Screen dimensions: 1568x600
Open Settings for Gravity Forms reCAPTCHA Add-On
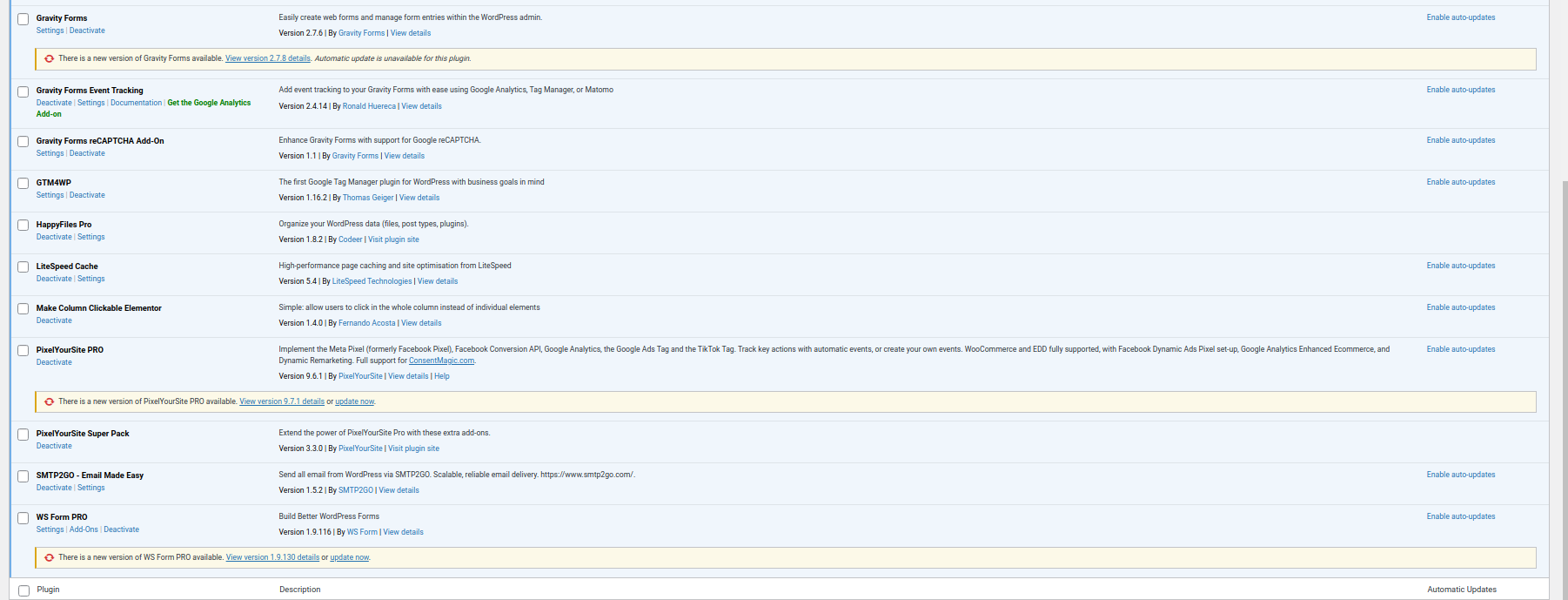click(50, 153)
